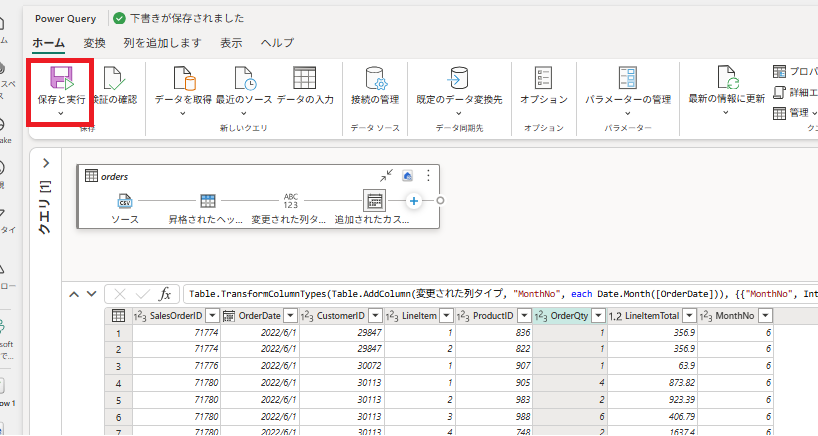Open the 管理 manage button
Image resolution: width=818 pixels, height=436 pixels.
pos(795,113)
